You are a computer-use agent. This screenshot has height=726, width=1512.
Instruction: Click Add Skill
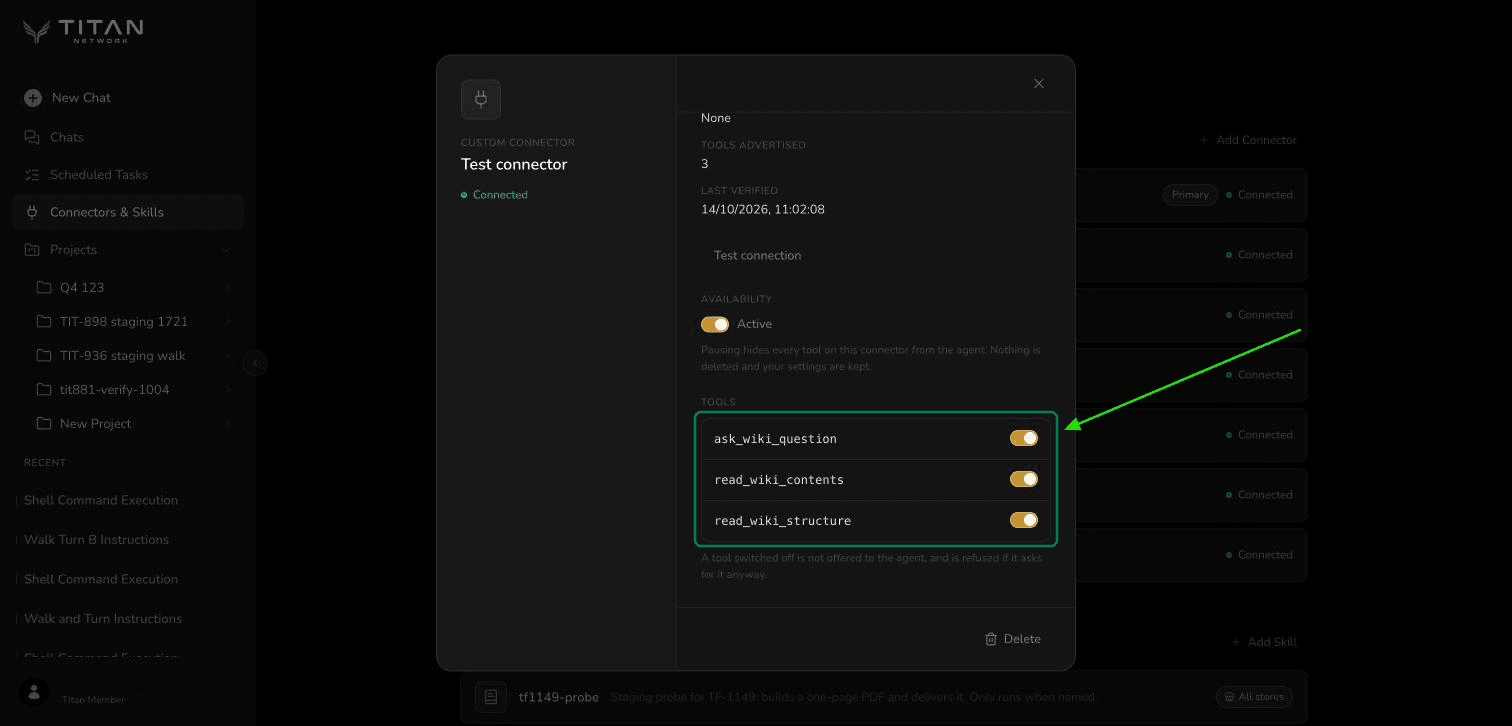click(1264, 642)
